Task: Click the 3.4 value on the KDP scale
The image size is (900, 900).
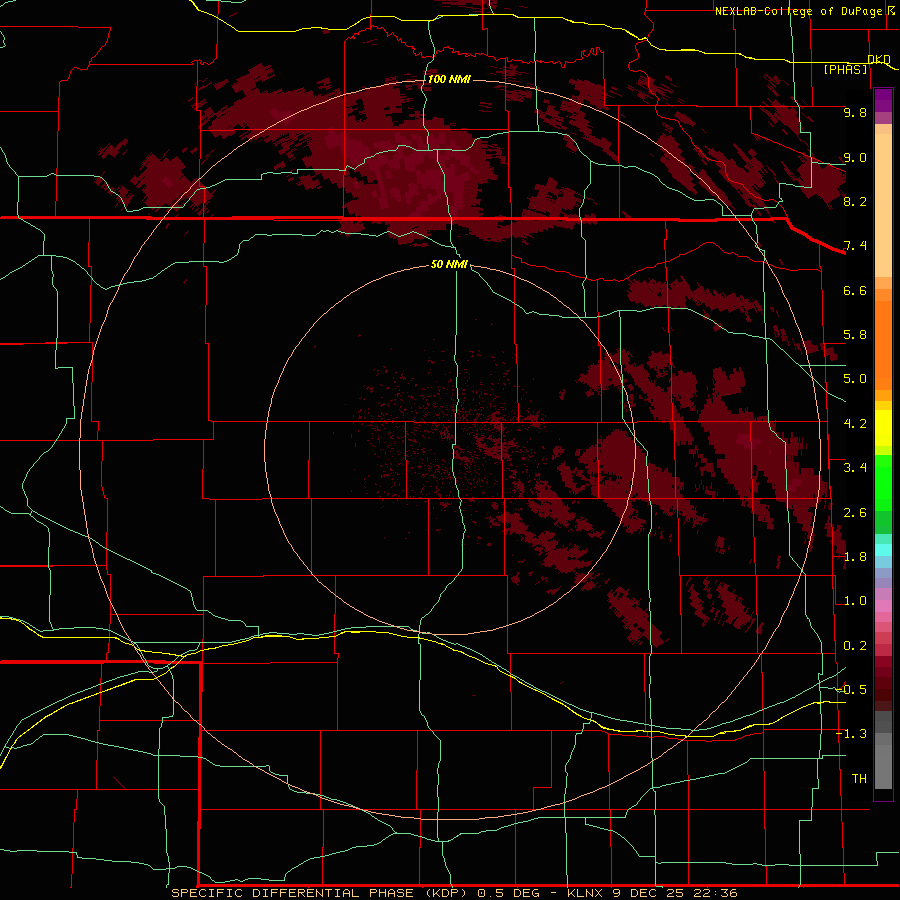Action: click(855, 468)
